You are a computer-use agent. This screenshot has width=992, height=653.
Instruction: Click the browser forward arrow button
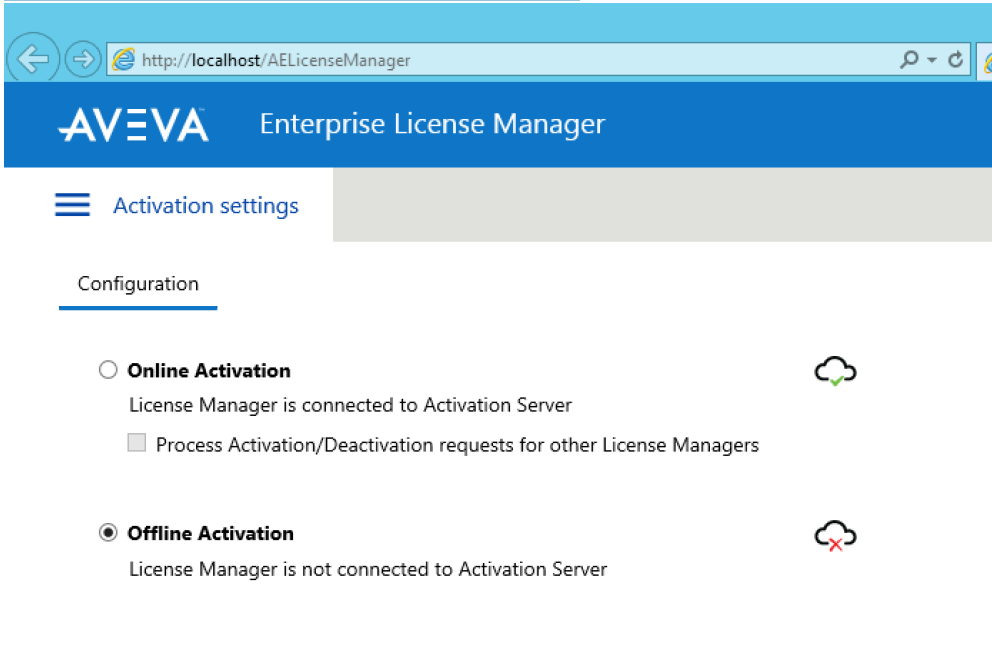click(x=83, y=59)
